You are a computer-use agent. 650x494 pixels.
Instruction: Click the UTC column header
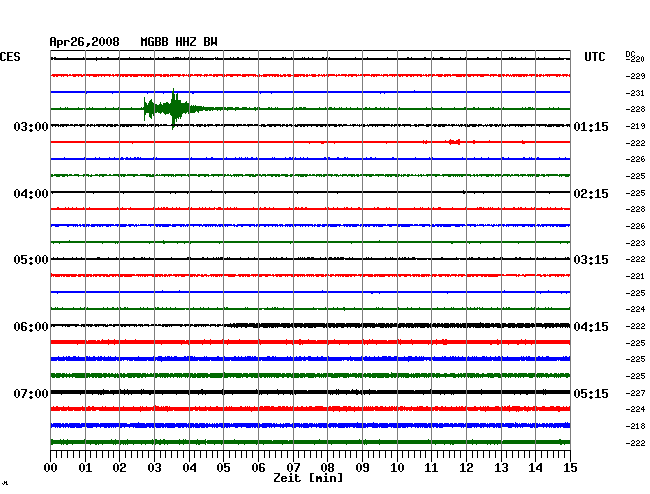pyautogui.click(x=594, y=57)
